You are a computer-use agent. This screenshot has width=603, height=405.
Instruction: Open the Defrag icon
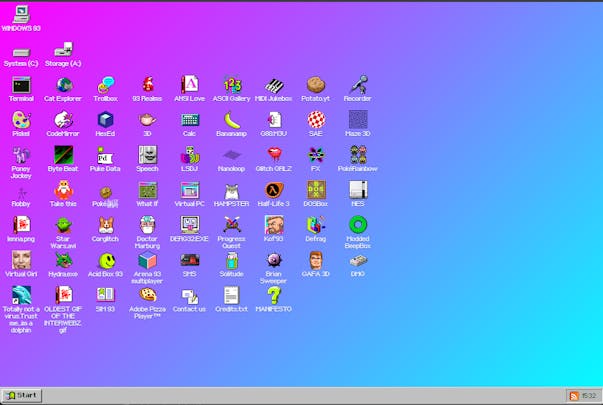(x=315, y=225)
